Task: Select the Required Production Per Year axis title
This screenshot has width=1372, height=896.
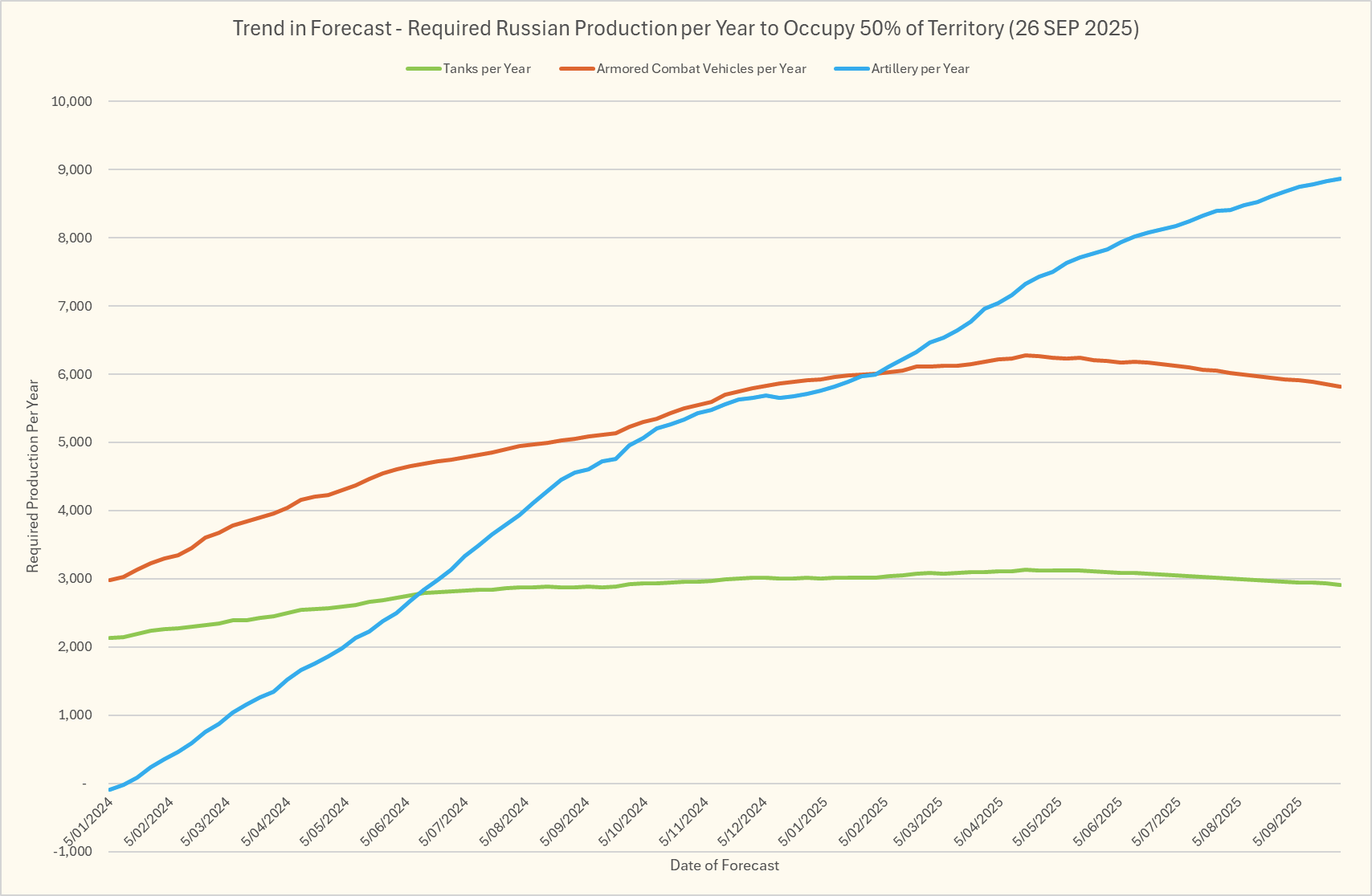Action: [x=33, y=476]
